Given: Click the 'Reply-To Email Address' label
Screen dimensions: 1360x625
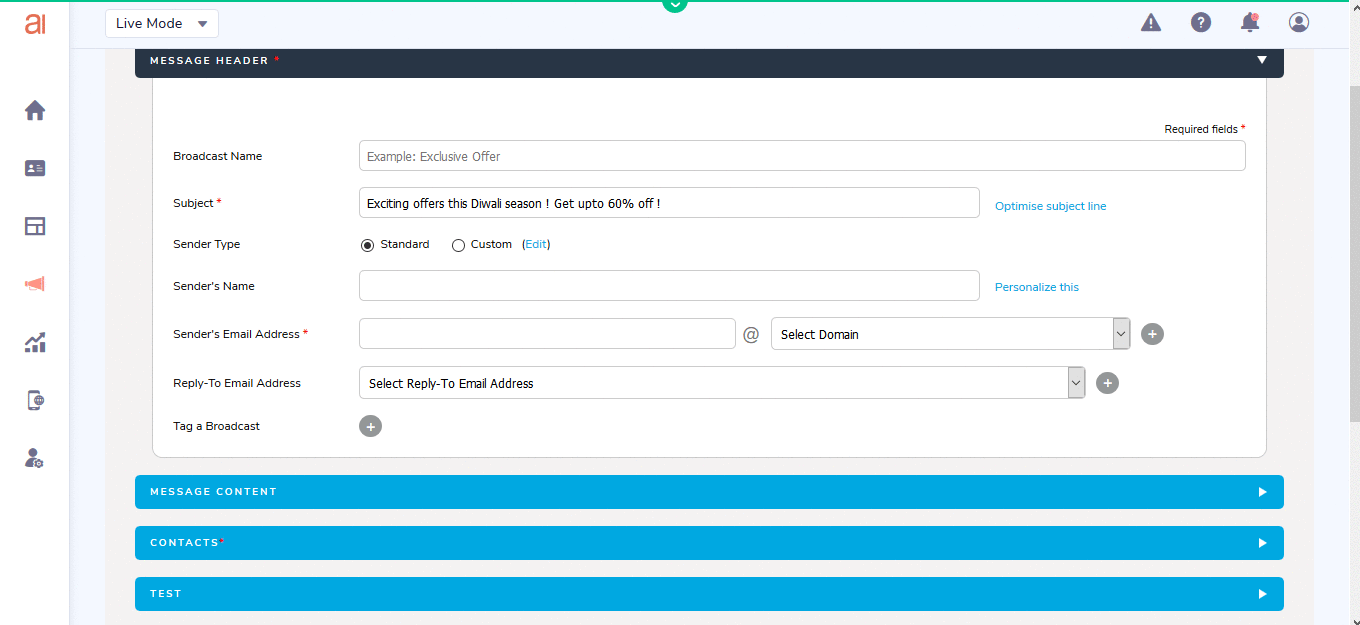Looking at the screenshot, I should click(237, 383).
